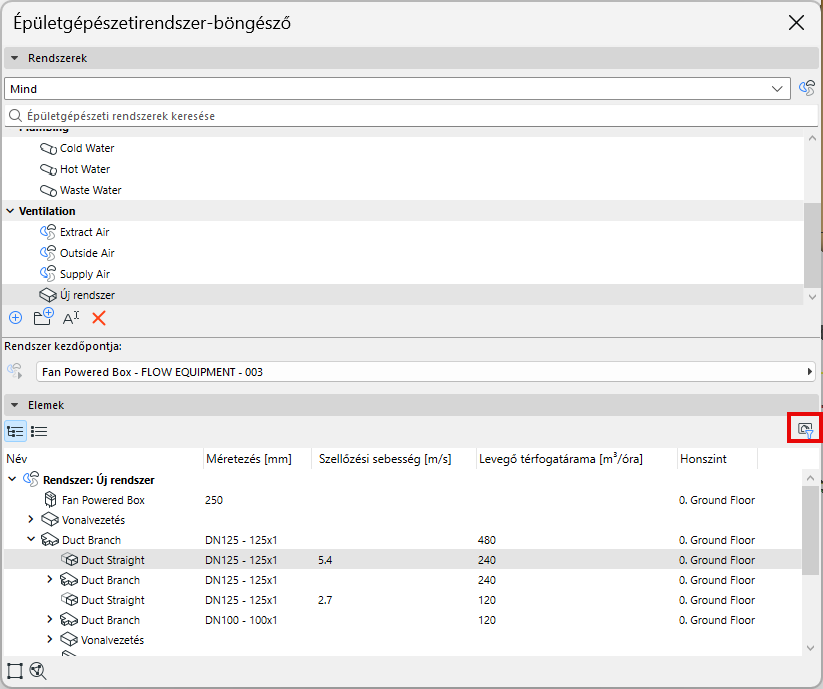Expand the Duct Branch row with 240 airflow

pyautogui.click(x=50, y=580)
